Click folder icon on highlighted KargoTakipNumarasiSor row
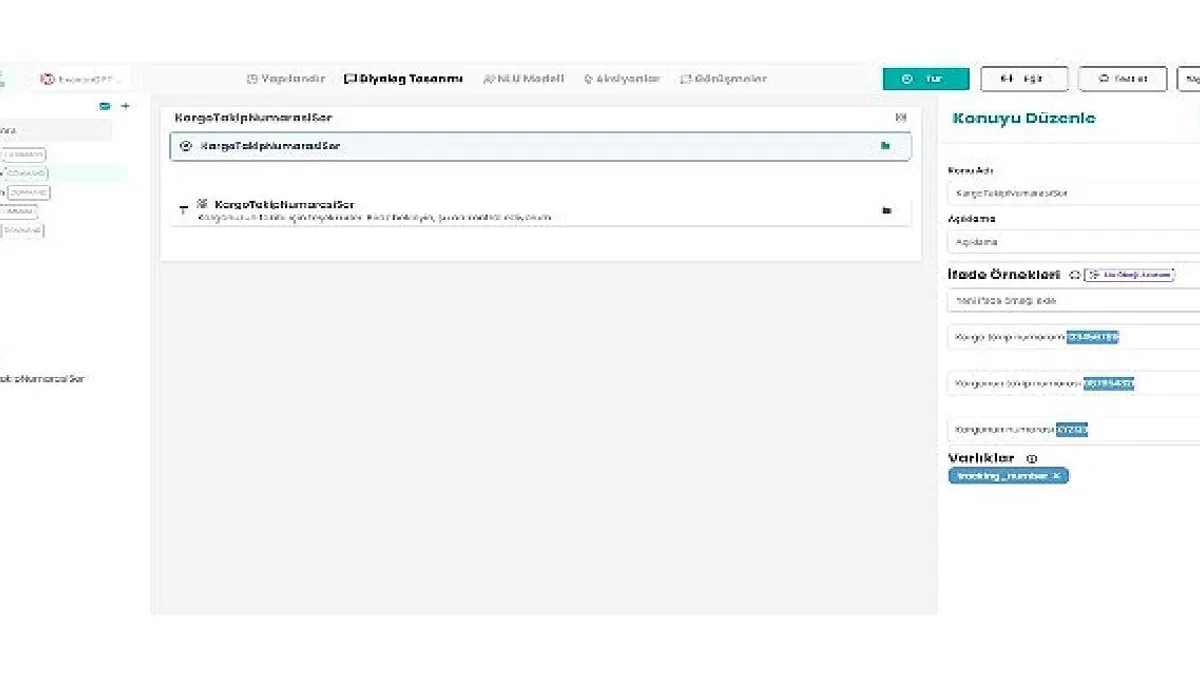Screen dimensions: 1200x675 point(885,146)
